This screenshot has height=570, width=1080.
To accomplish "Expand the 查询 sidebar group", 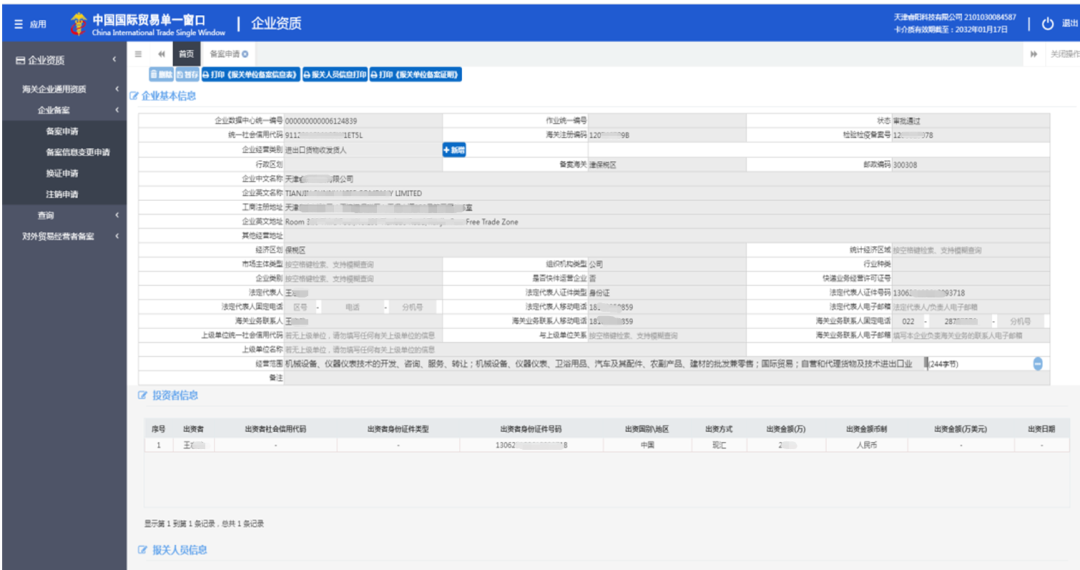I will 116,215.
